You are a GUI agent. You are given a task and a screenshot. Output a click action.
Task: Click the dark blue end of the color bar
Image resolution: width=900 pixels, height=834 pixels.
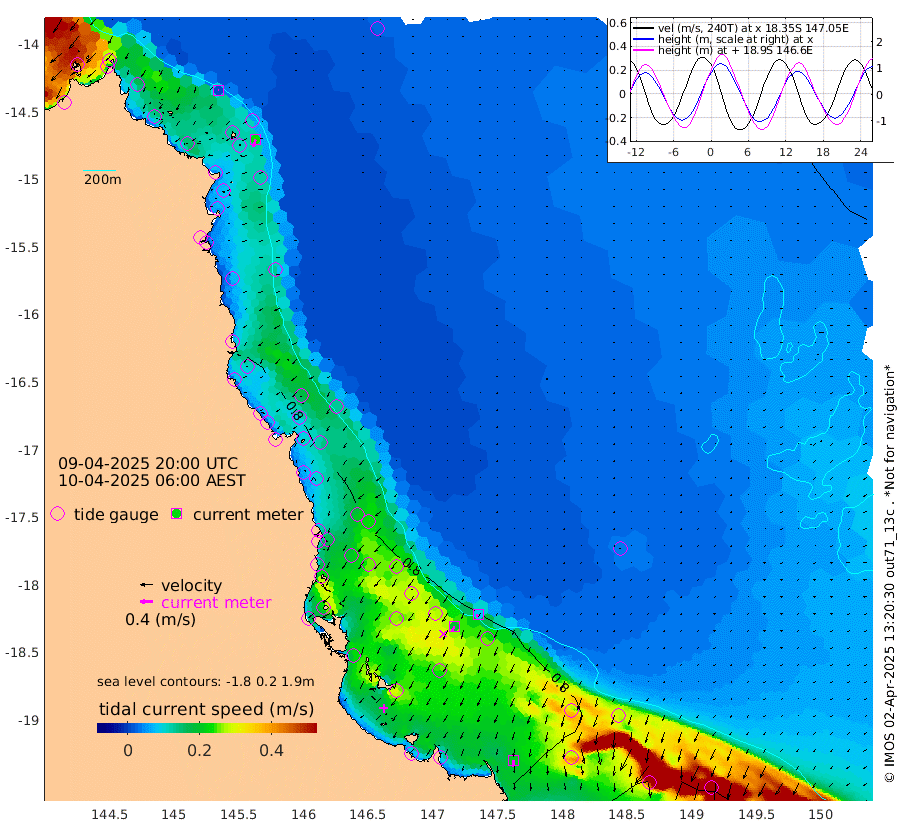[x=104, y=728]
